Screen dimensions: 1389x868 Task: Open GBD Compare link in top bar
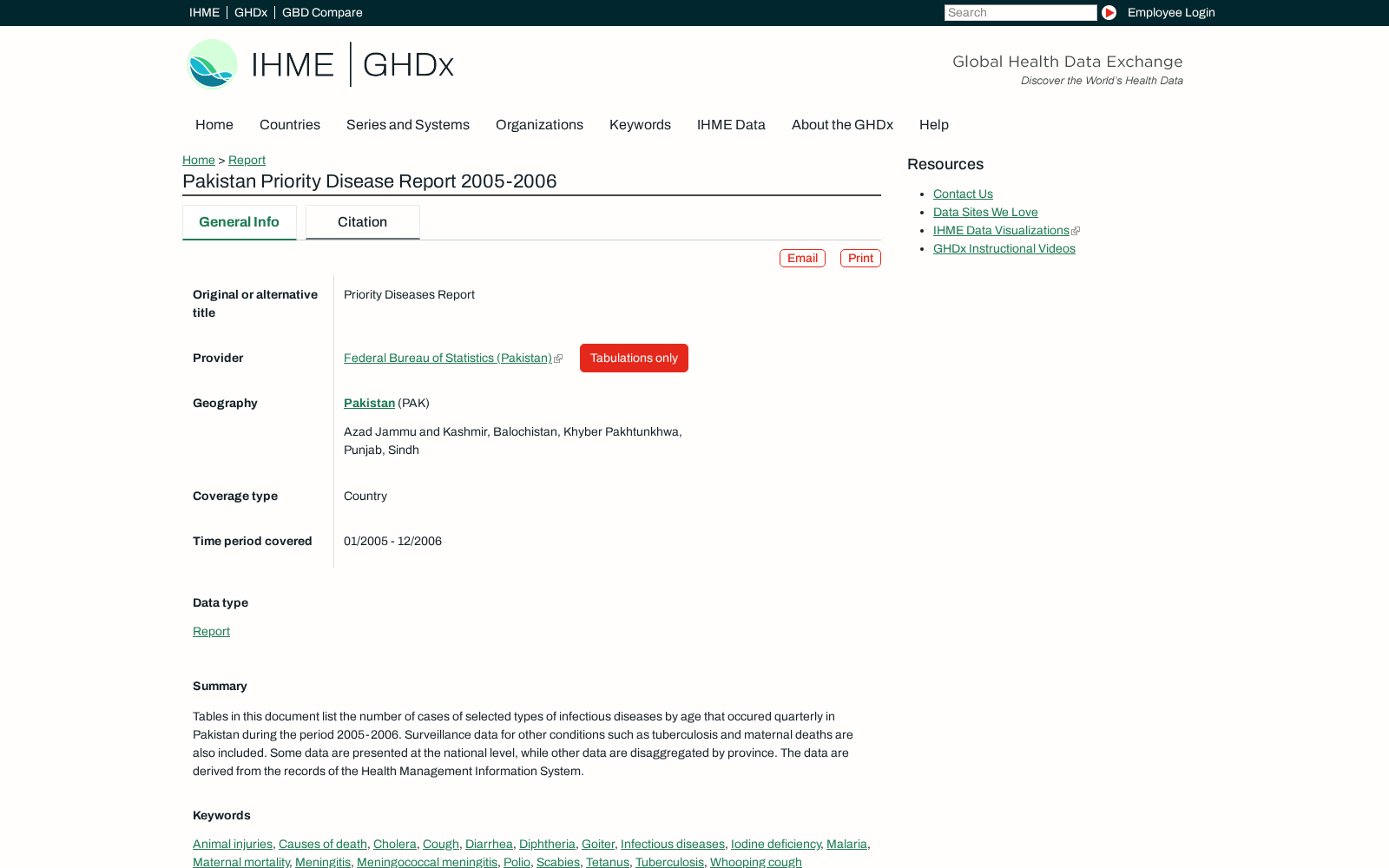tap(322, 12)
